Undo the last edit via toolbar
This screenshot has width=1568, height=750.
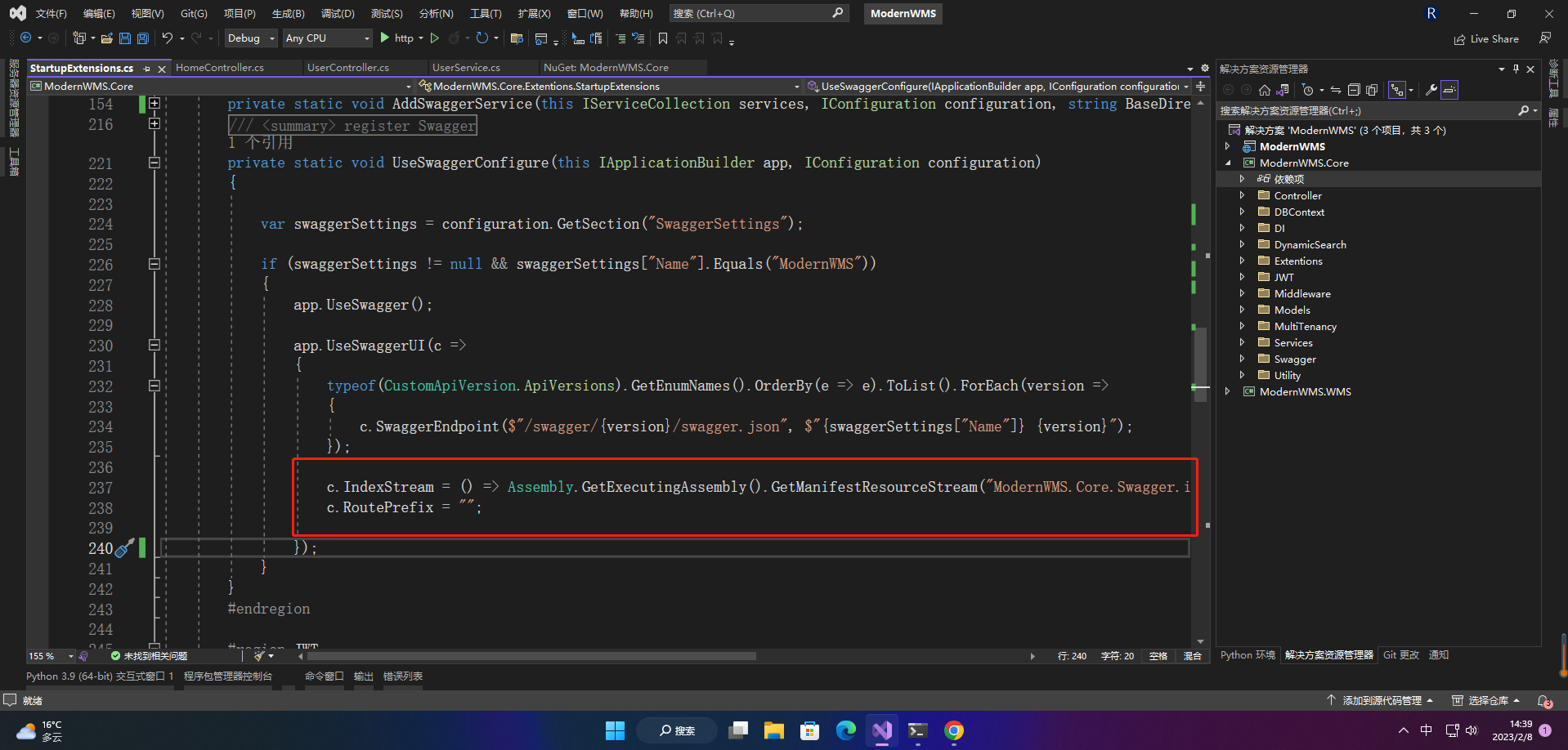(x=168, y=38)
